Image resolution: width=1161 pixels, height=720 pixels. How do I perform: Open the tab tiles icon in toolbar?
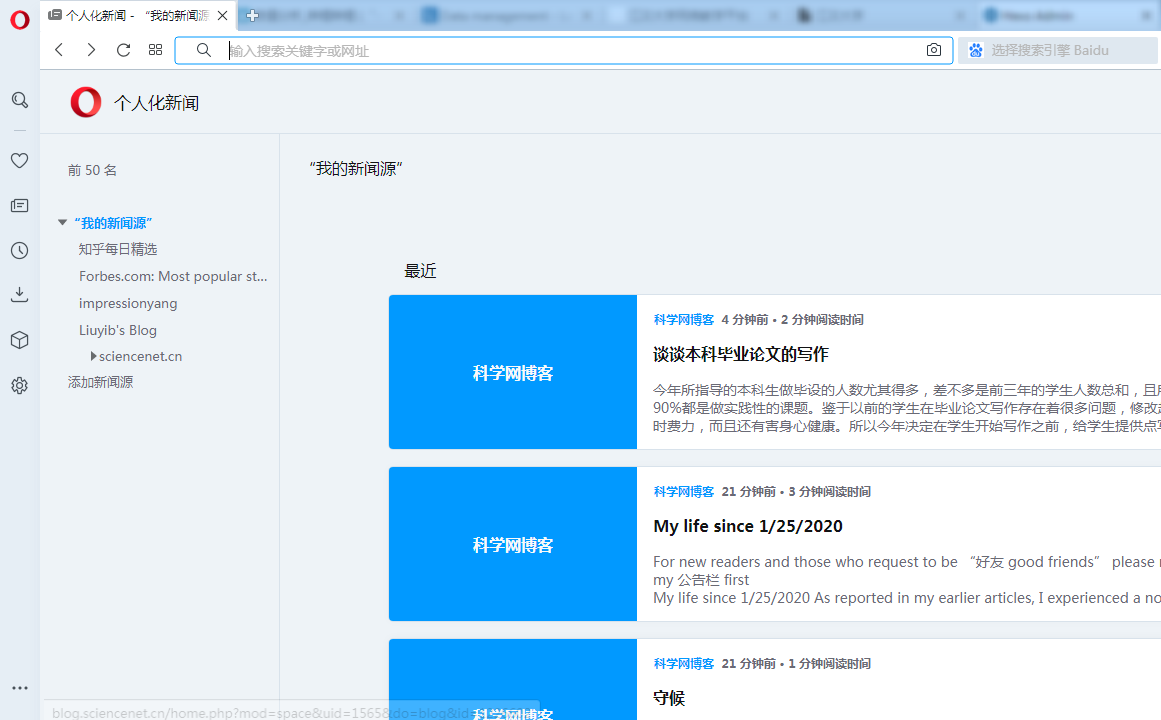(154, 49)
